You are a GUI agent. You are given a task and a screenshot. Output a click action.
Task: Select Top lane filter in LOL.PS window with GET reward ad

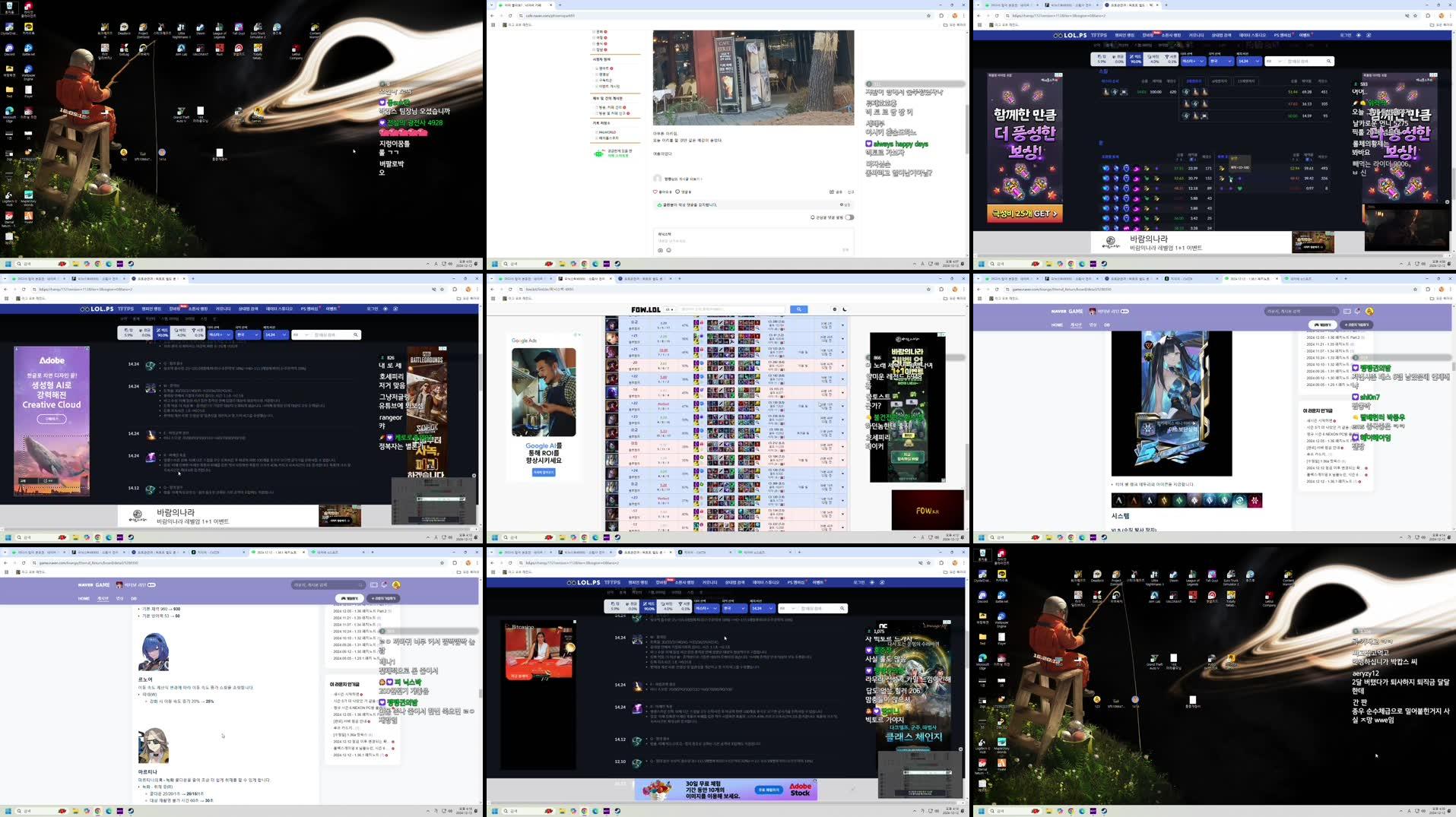(1101, 59)
